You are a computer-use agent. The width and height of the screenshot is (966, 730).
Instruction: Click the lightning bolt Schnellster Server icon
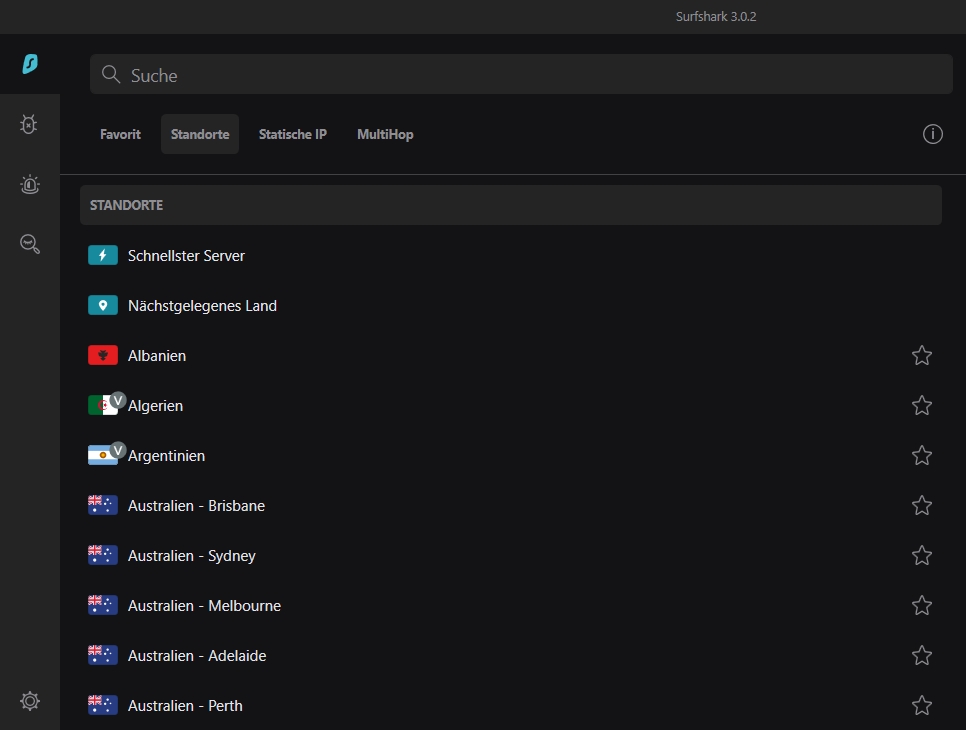pyautogui.click(x=103, y=255)
